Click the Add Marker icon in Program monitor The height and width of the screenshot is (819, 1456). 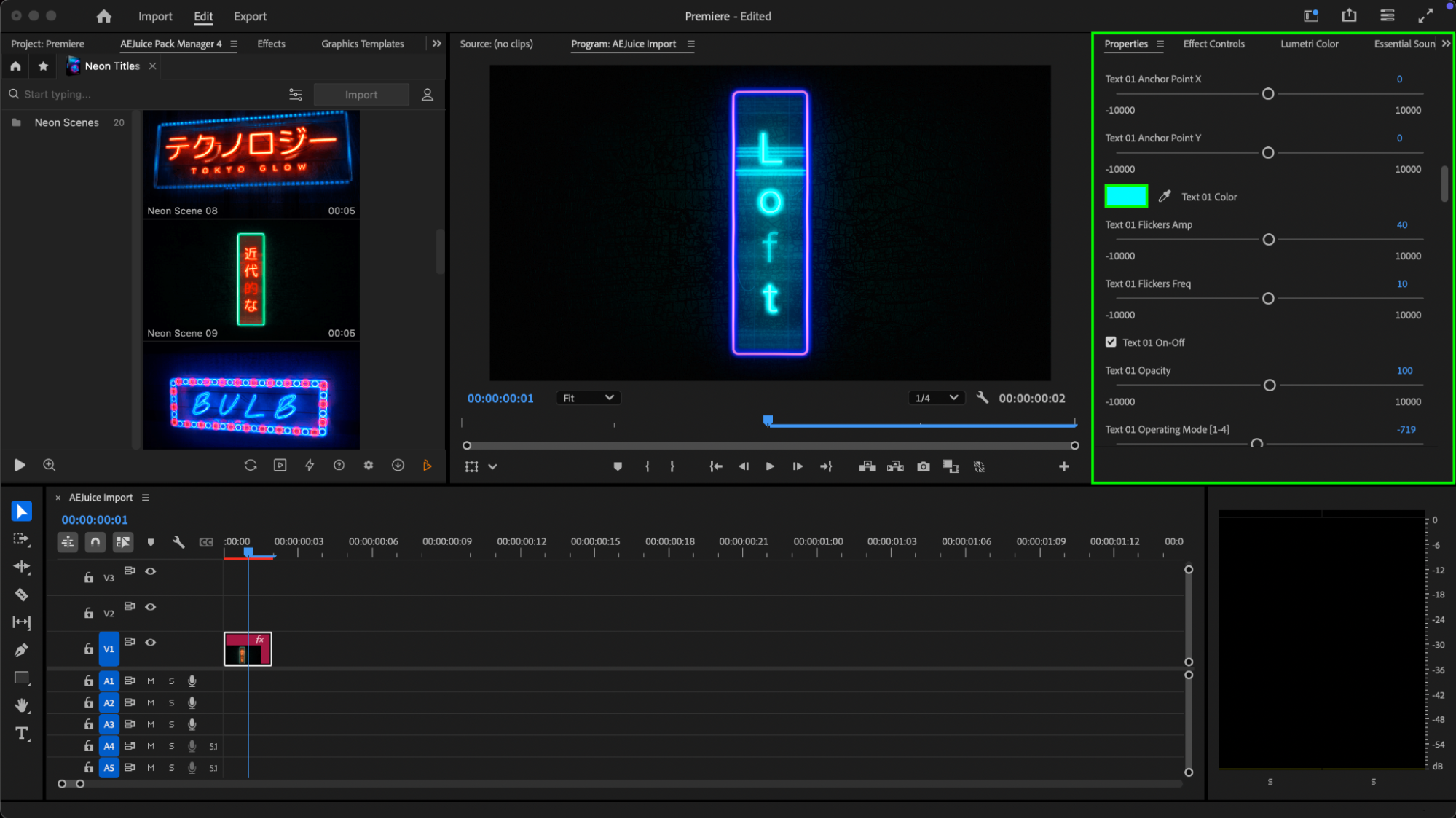(618, 466)
